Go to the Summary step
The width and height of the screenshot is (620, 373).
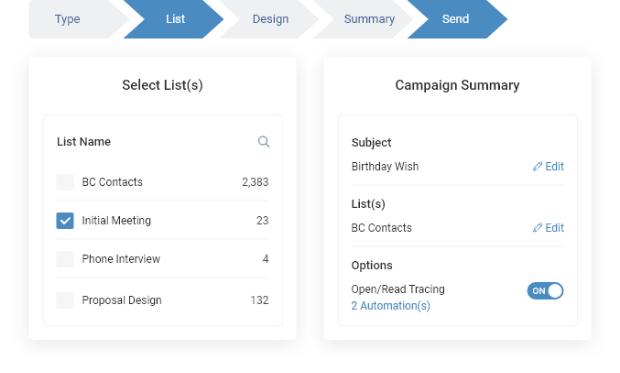pos(369,19)
